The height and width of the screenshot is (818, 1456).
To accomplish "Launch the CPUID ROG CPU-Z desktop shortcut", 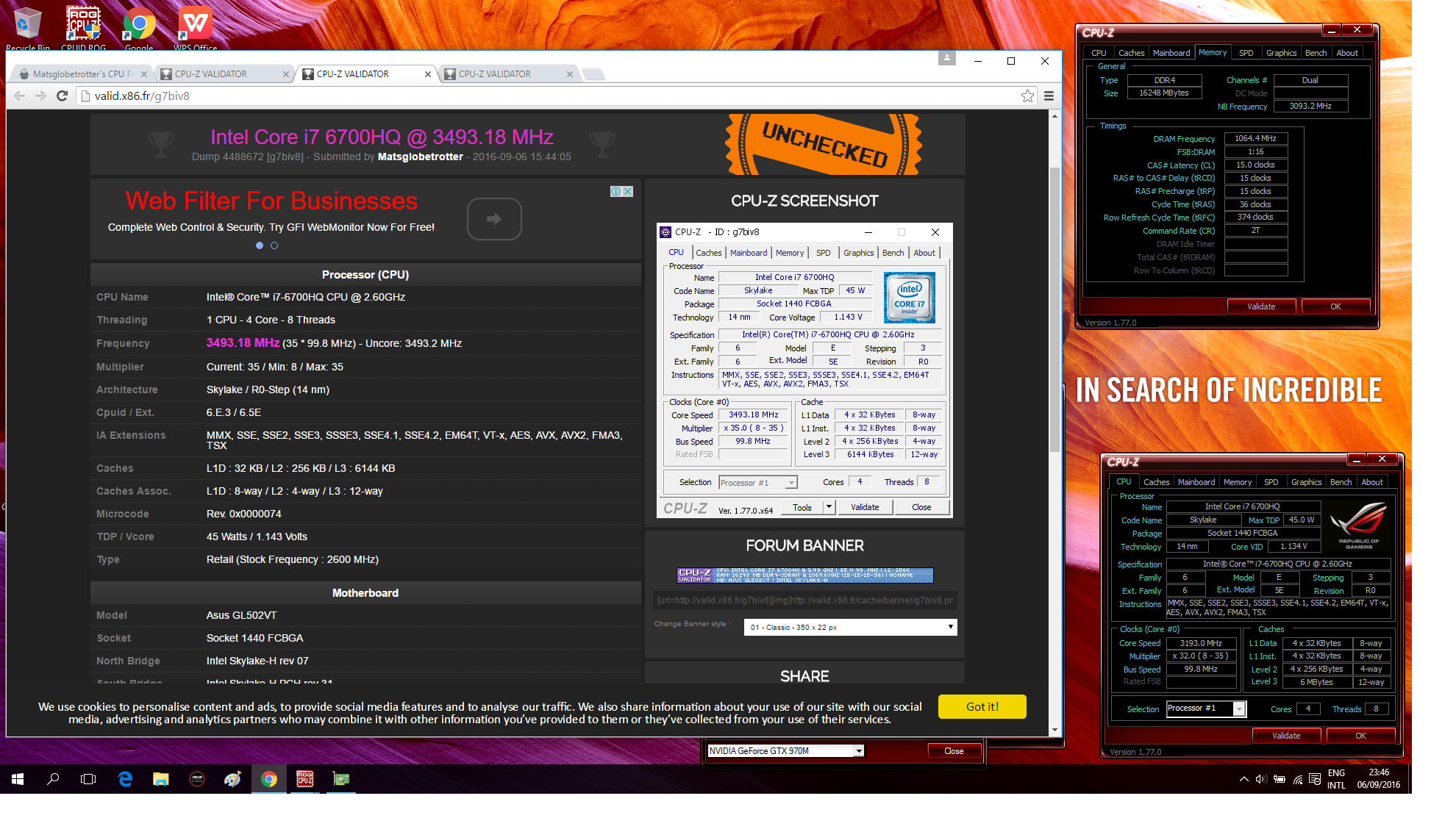I will pyautogui.click(x=83, y=28).
